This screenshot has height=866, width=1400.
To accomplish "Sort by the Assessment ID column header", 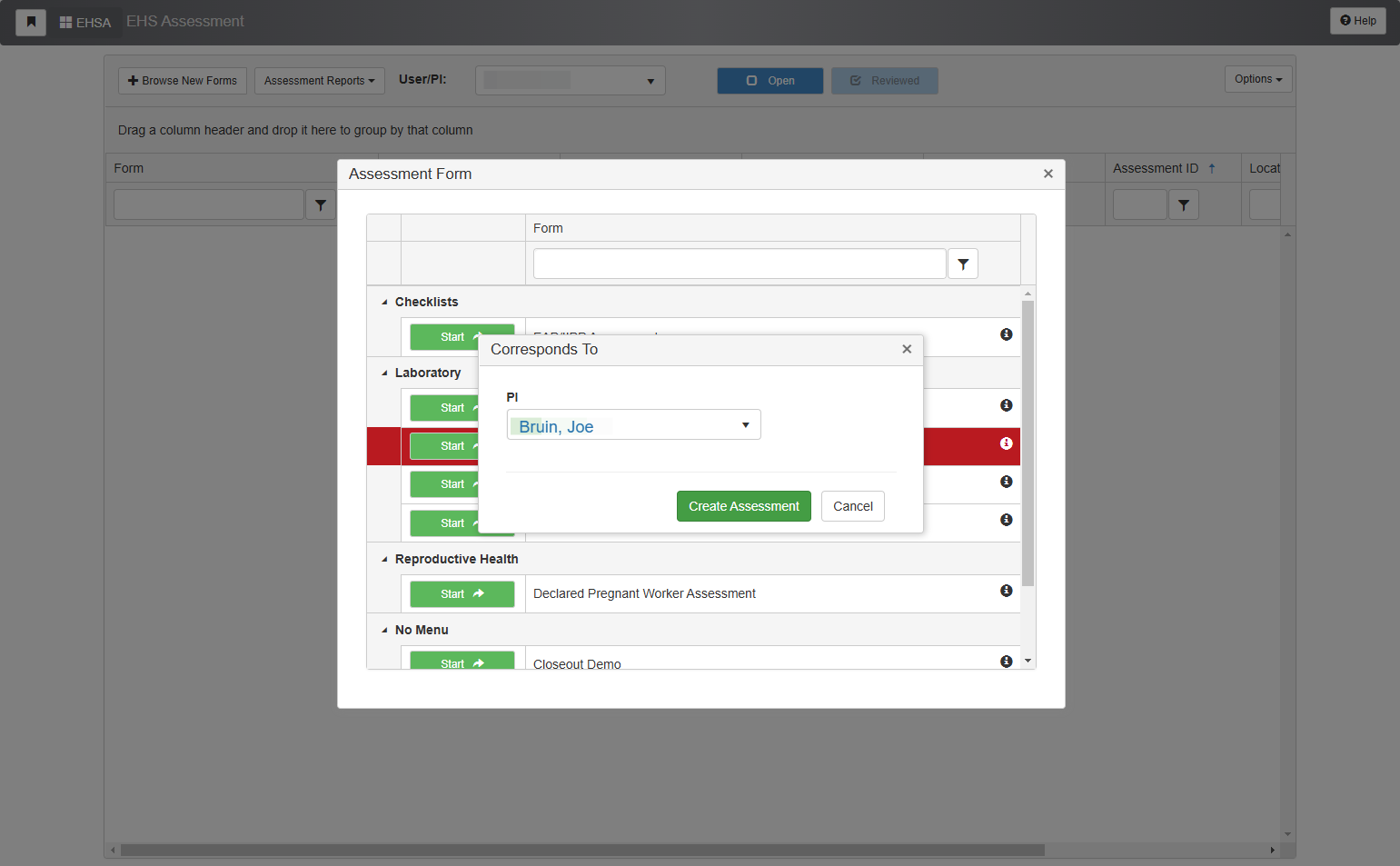I will [x=1156, y=168].
